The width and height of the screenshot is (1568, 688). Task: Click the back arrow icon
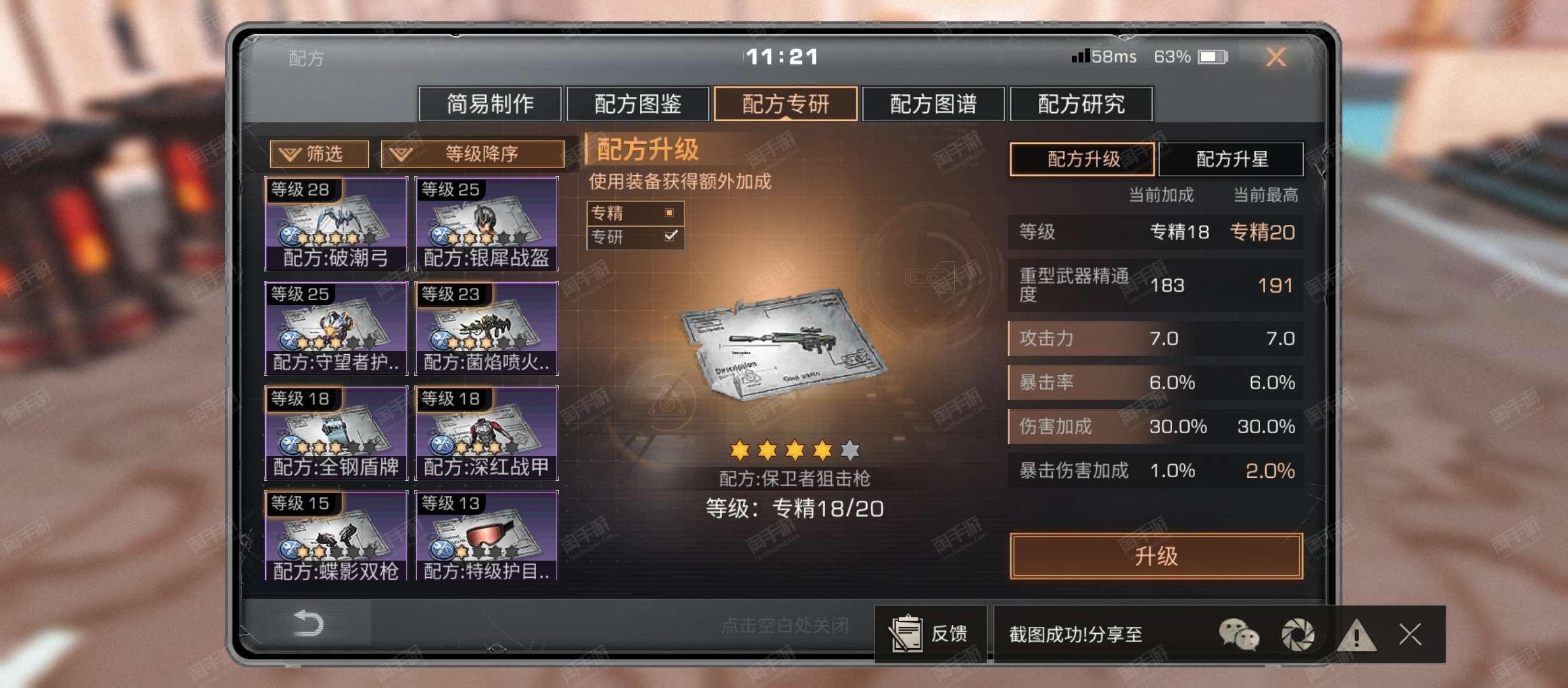[x=309, y=623]
